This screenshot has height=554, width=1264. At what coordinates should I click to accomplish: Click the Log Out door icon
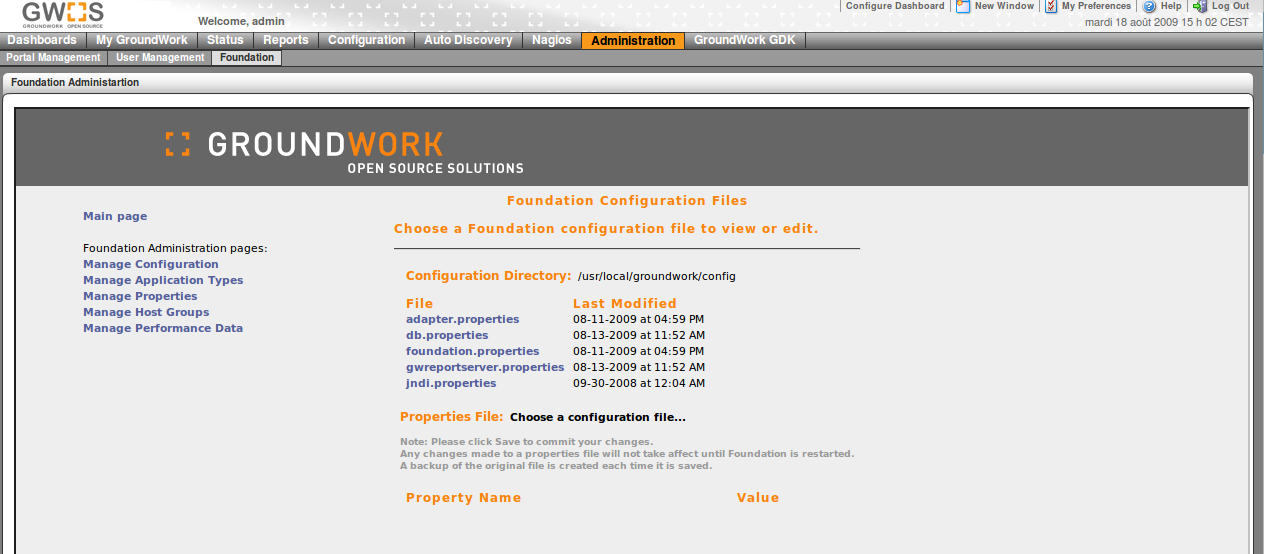tap(1200, 6)
